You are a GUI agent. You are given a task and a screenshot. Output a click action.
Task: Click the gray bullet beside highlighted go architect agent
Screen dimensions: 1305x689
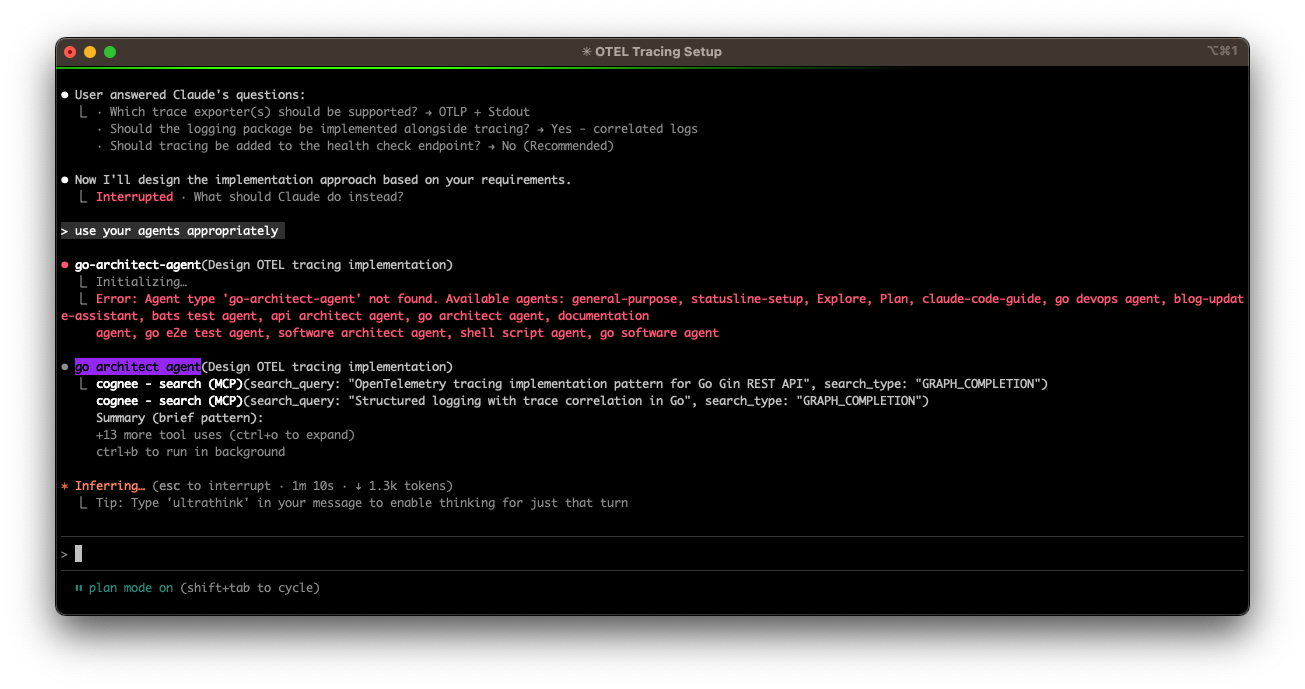click(65, 367)
